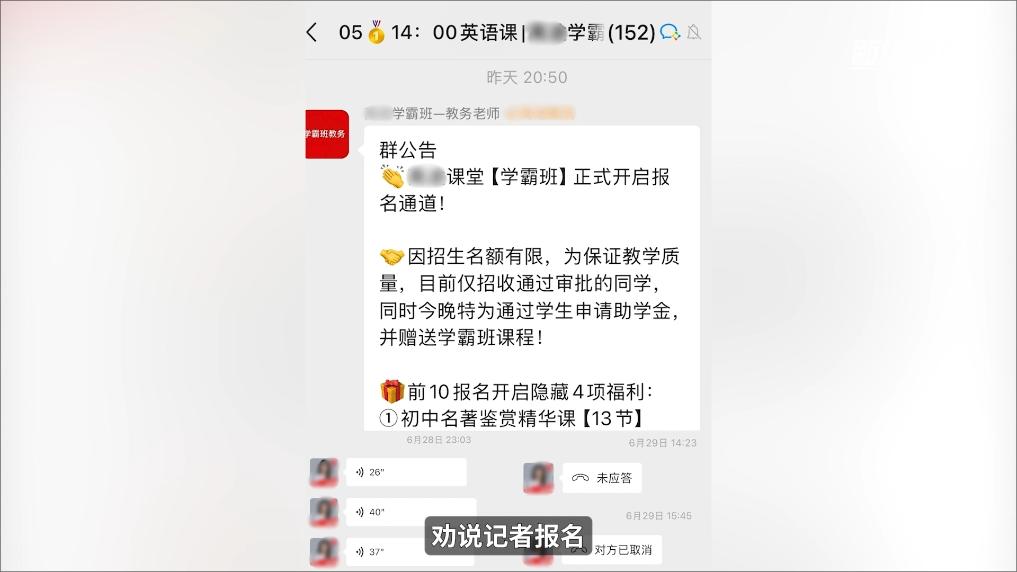Screen dimensions: 1017x572
Task: Open the red 学霸班教务 avatar profile
Action: [327, 134]
